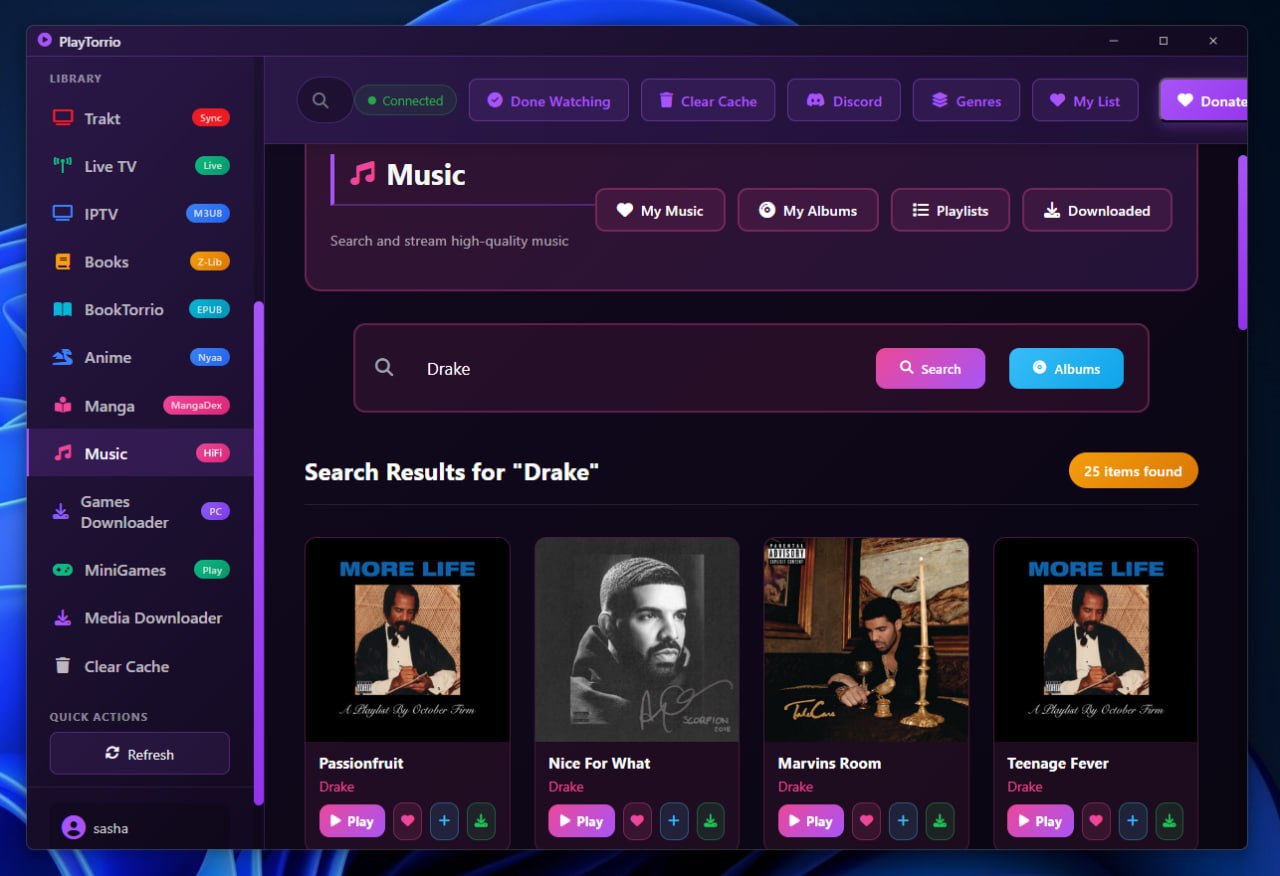
Task: Like Teenage Fever using the heart icon
Action: [1096, 821]
